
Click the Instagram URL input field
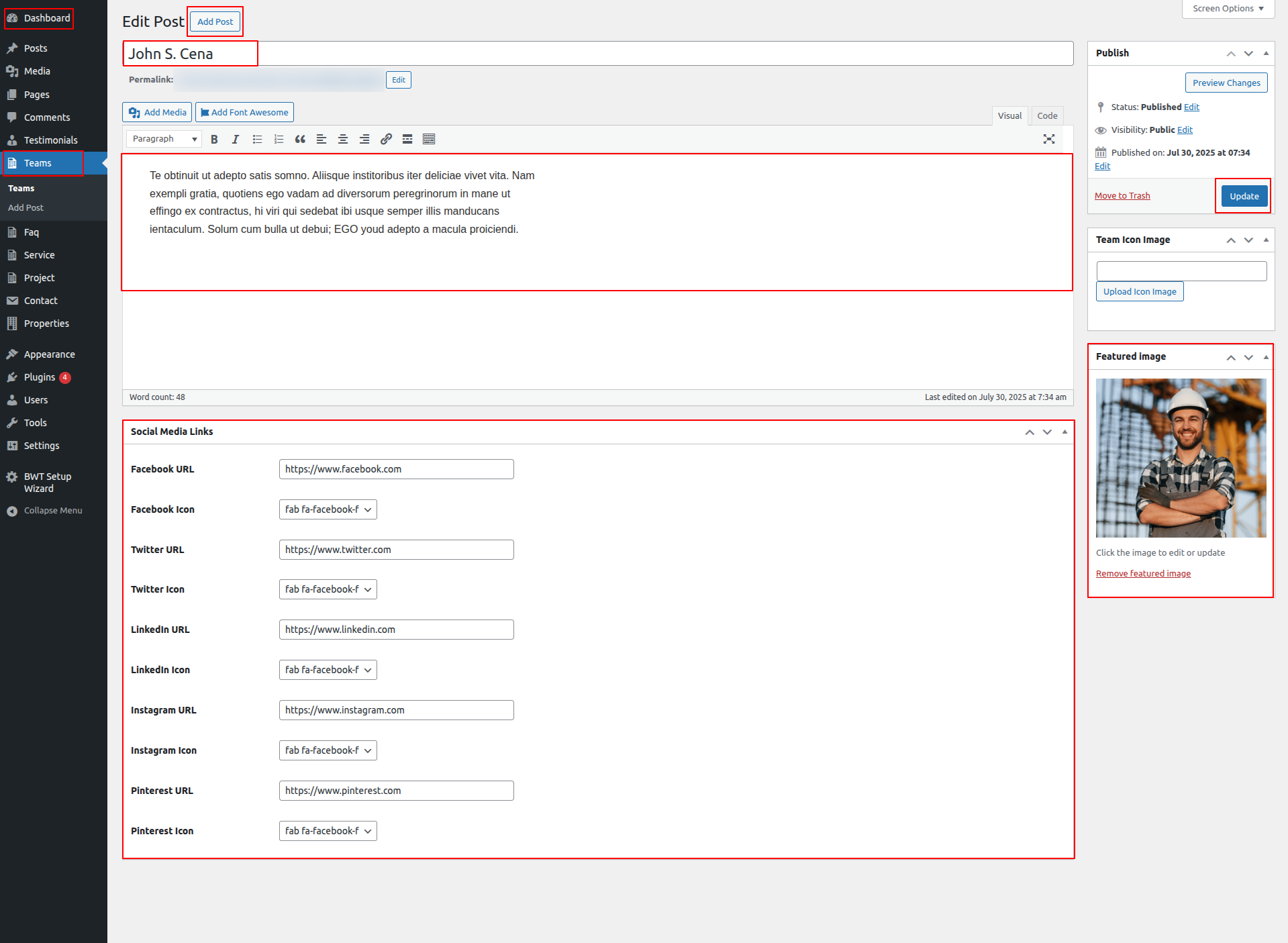(x=396, y=710)
